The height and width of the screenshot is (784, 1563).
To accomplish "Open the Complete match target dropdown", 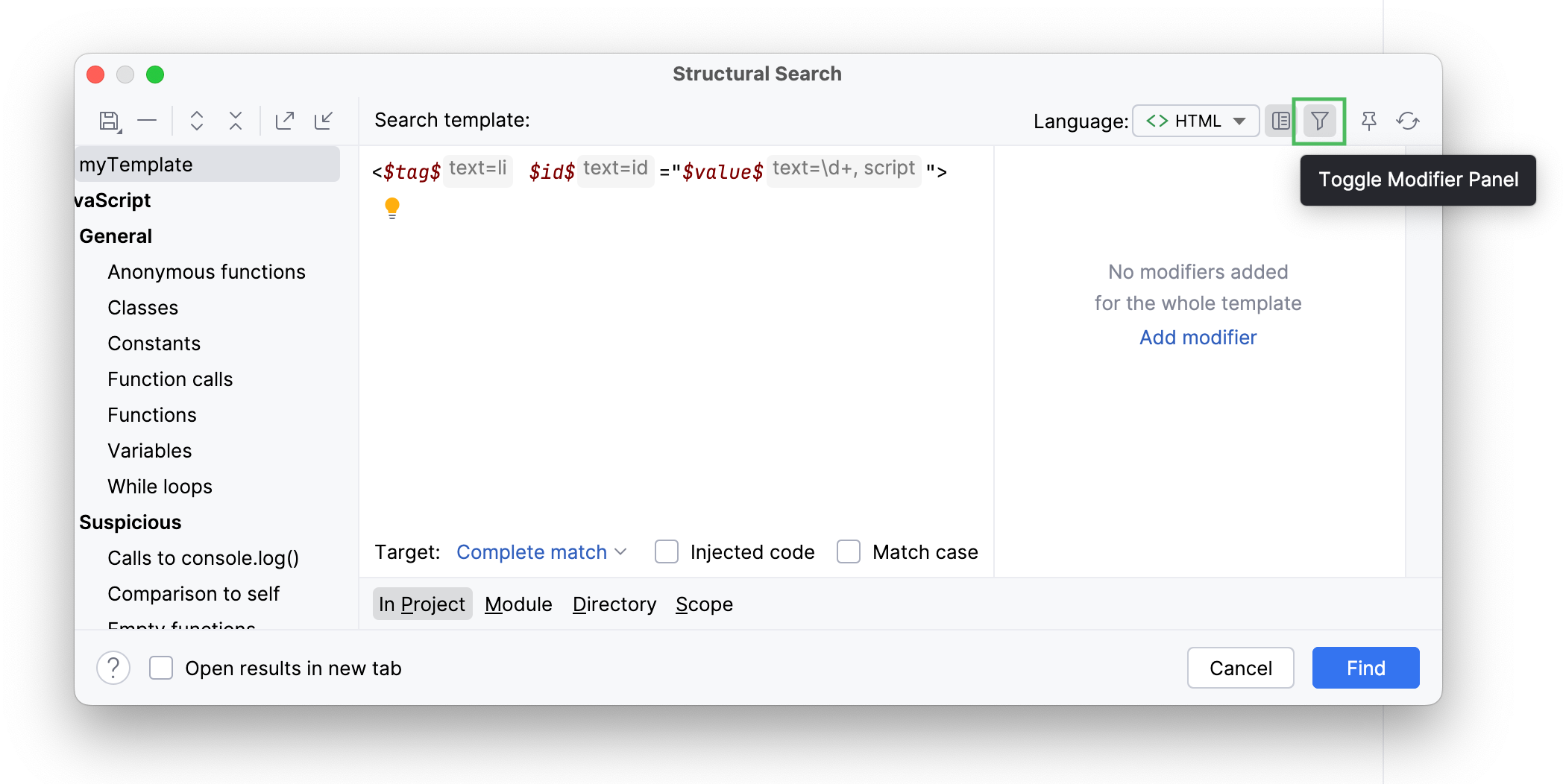I will (541, 552).
